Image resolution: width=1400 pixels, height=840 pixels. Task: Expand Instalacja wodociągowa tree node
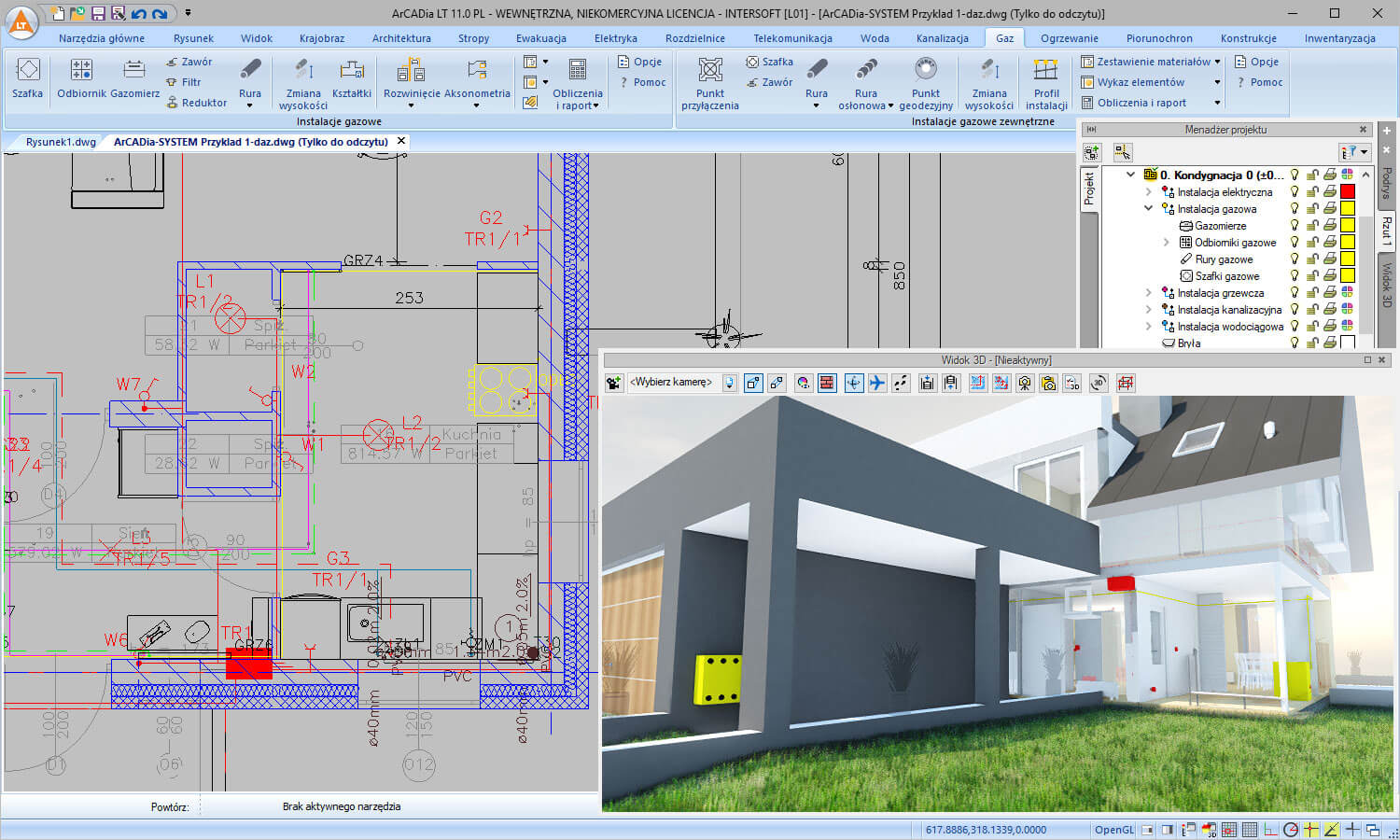click(x=1149, y=326)
